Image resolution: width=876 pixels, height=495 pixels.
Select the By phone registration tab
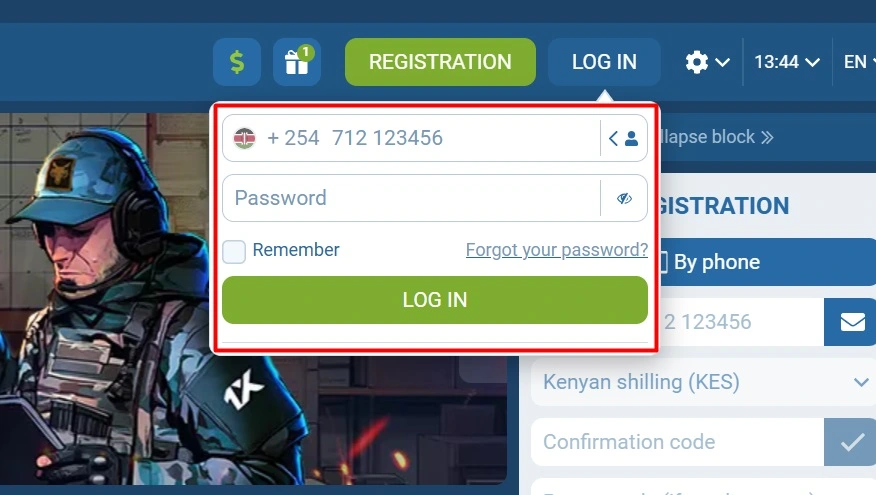tap(767, 262)
